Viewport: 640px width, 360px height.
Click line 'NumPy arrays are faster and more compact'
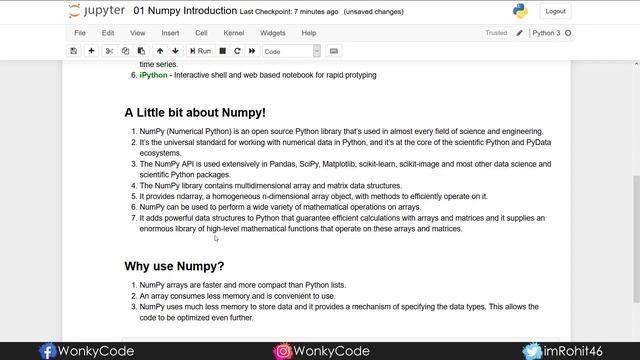coord(243,285)
